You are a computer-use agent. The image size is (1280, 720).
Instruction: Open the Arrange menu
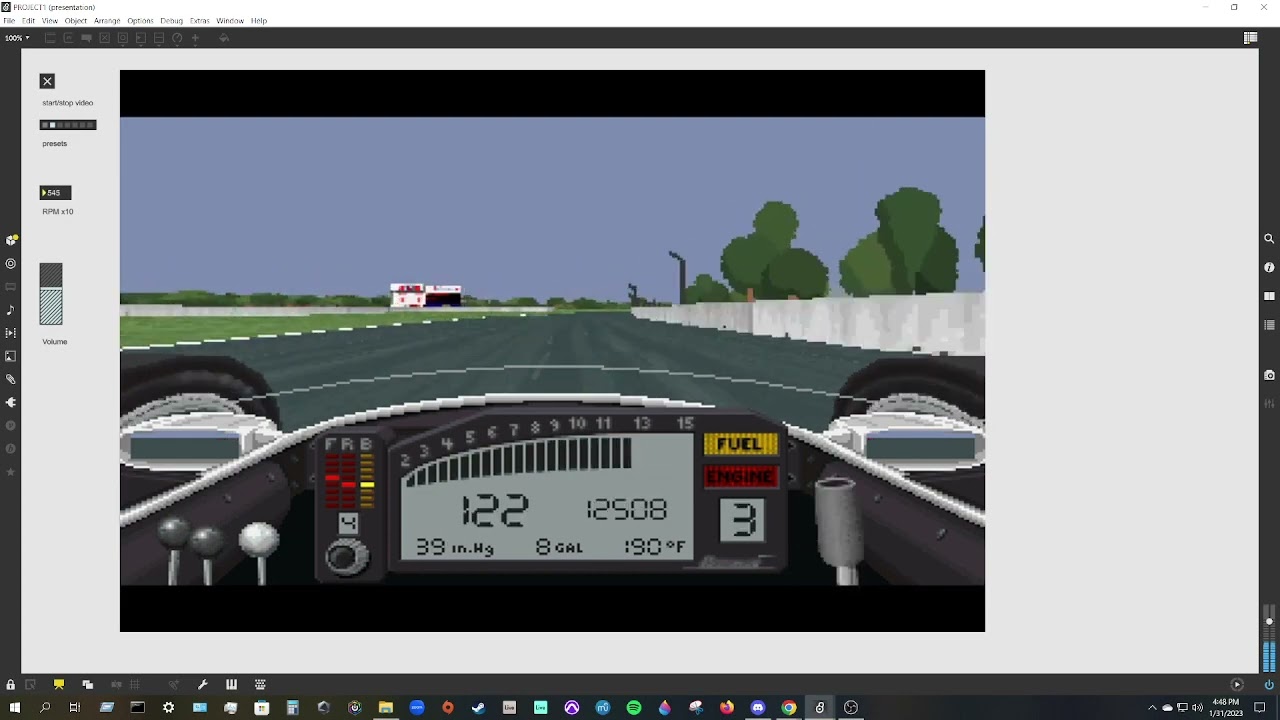107,21
